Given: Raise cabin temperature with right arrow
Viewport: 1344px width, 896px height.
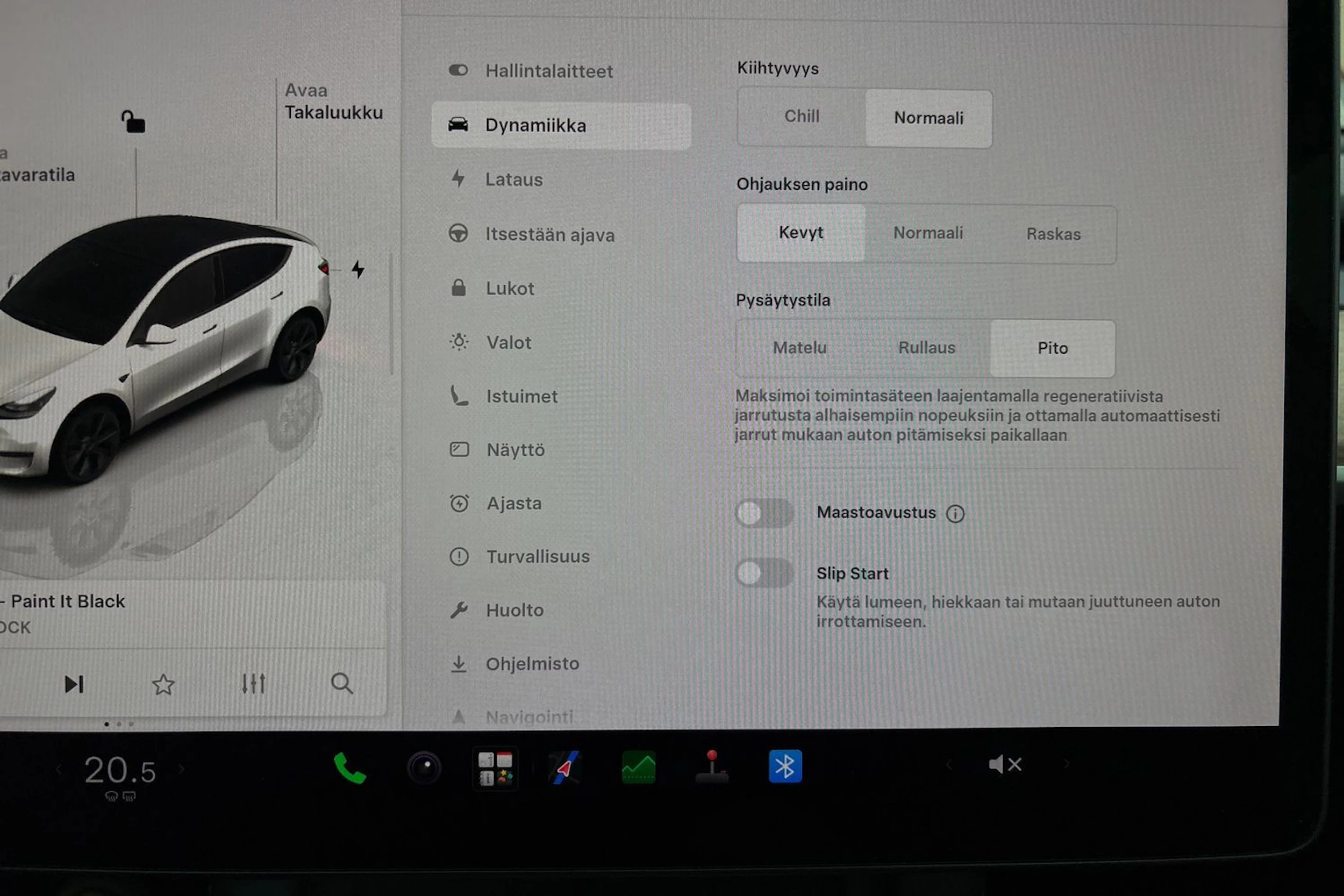Looking at the screenshot, I should 181,769.
